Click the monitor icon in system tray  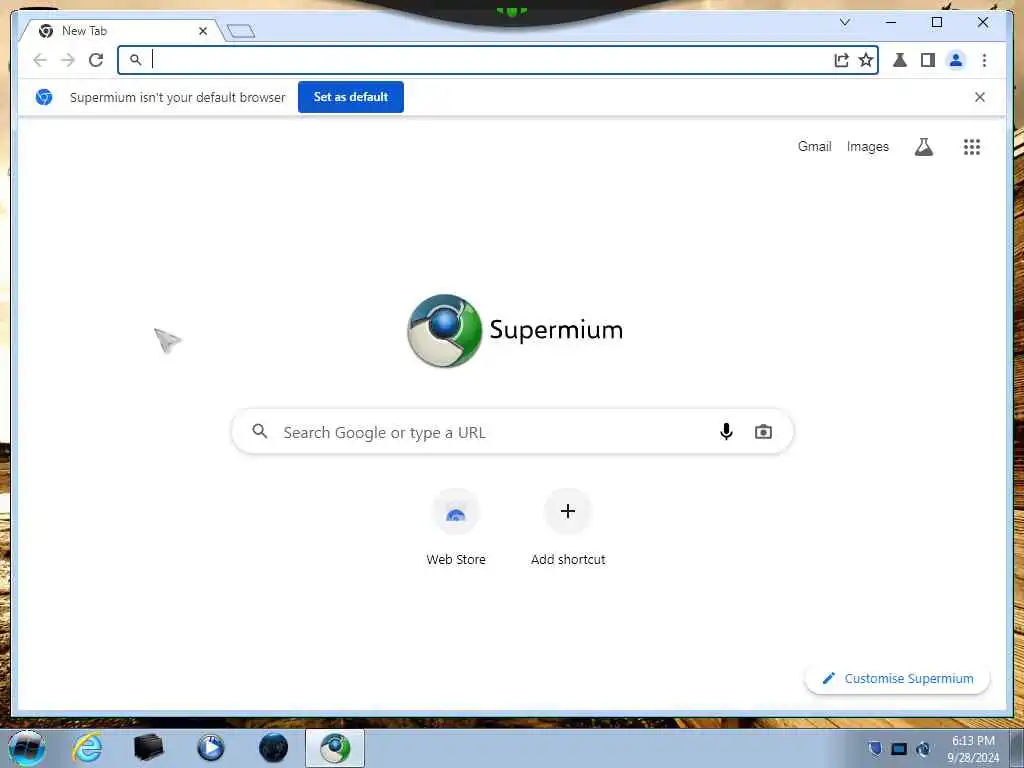(899, 749)
